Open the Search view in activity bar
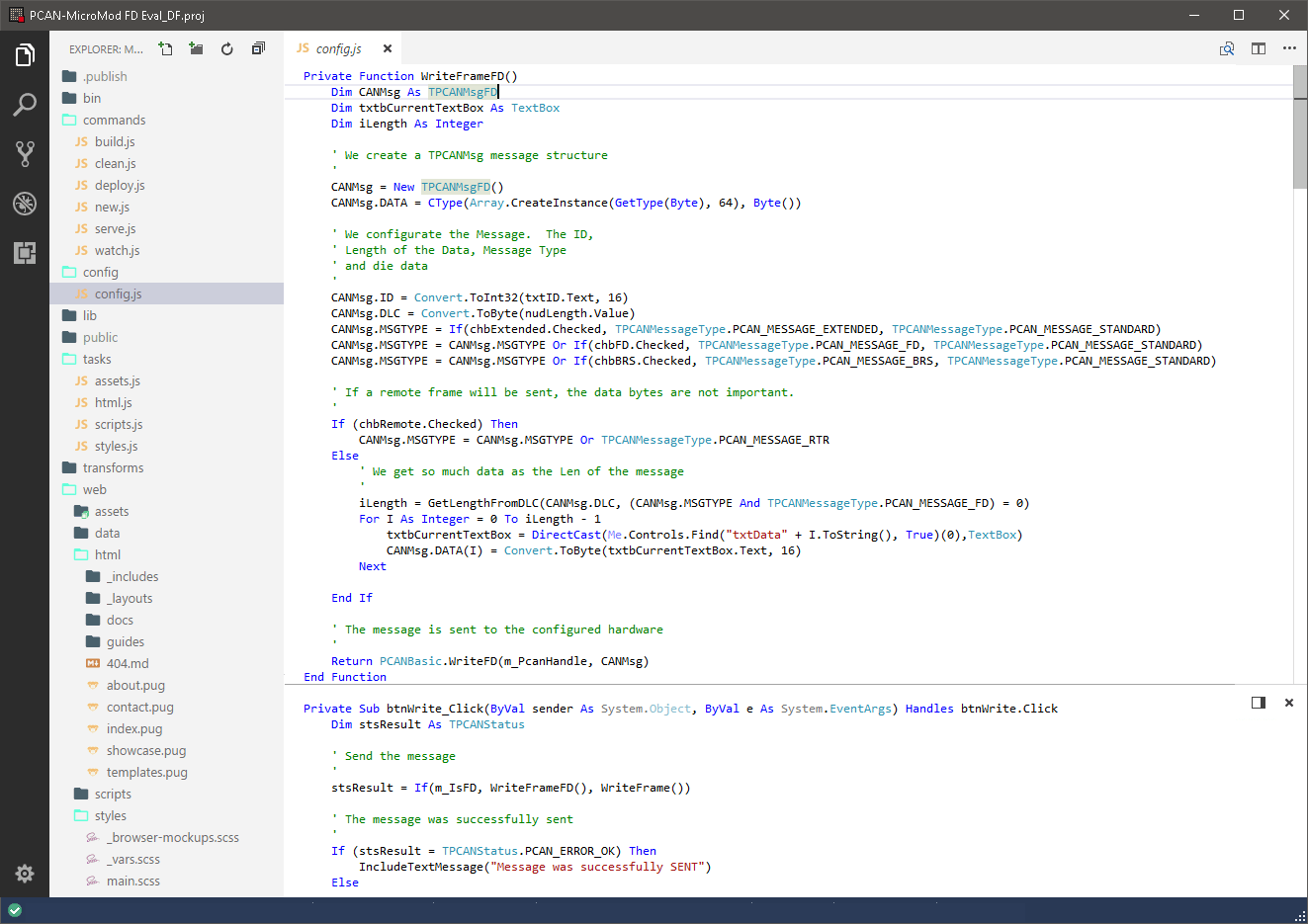The height and width of the screenshot is (924, 1308). [x=25, y=105]
